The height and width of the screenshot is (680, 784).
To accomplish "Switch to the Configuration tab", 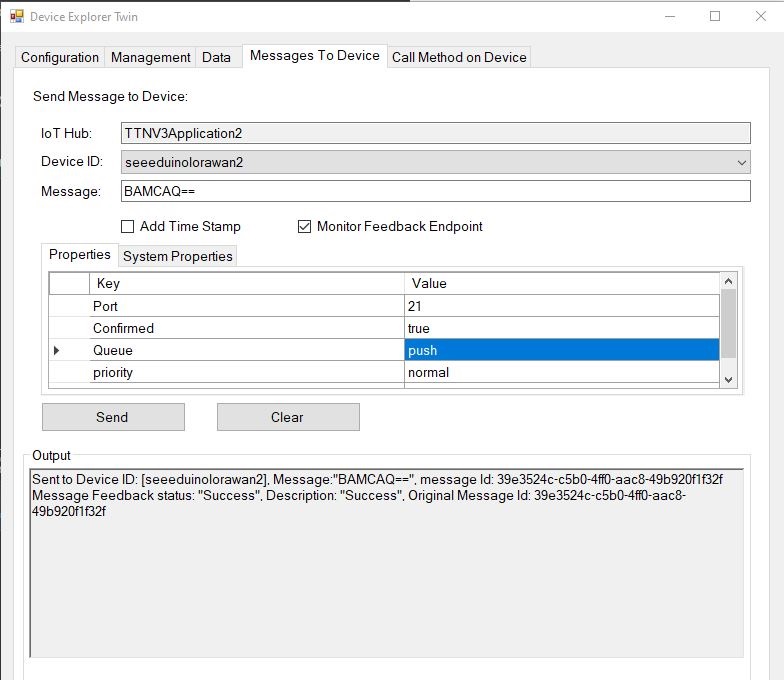I will click(60, 57).
